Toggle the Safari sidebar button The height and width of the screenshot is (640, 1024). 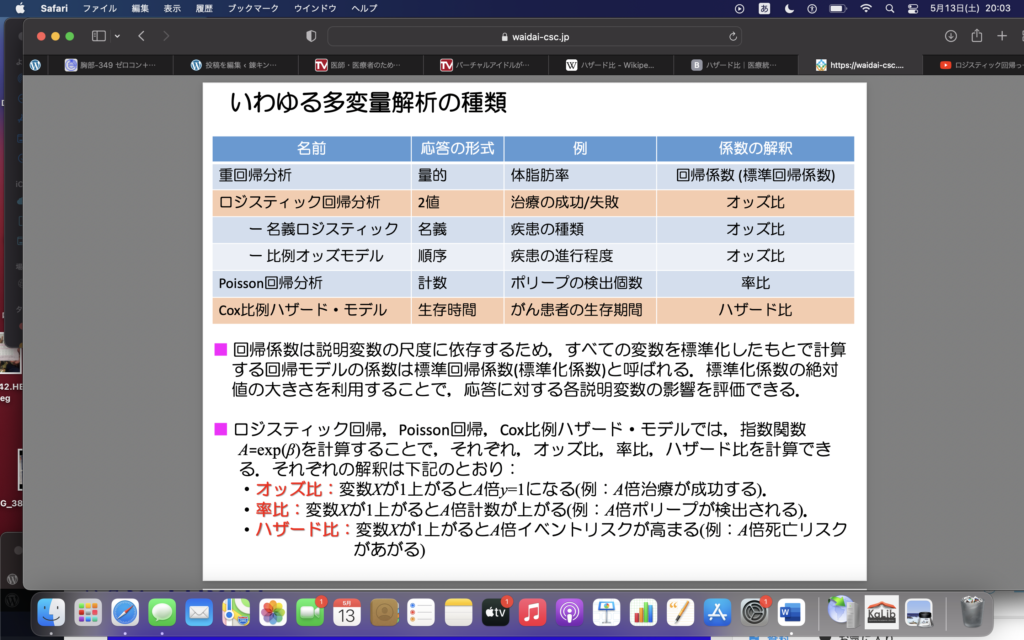[x=98, y=36]
